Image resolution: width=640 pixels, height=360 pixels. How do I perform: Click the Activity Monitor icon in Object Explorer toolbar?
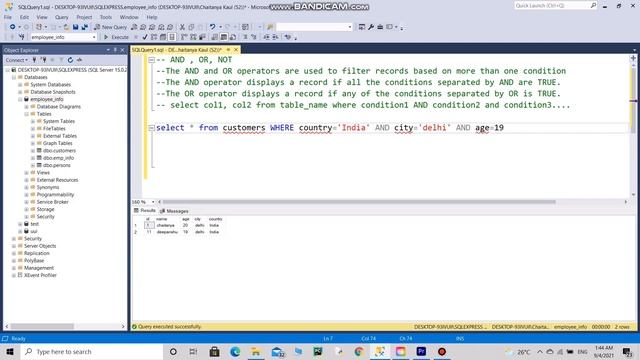pyautogui.click(x=79, y=60)
